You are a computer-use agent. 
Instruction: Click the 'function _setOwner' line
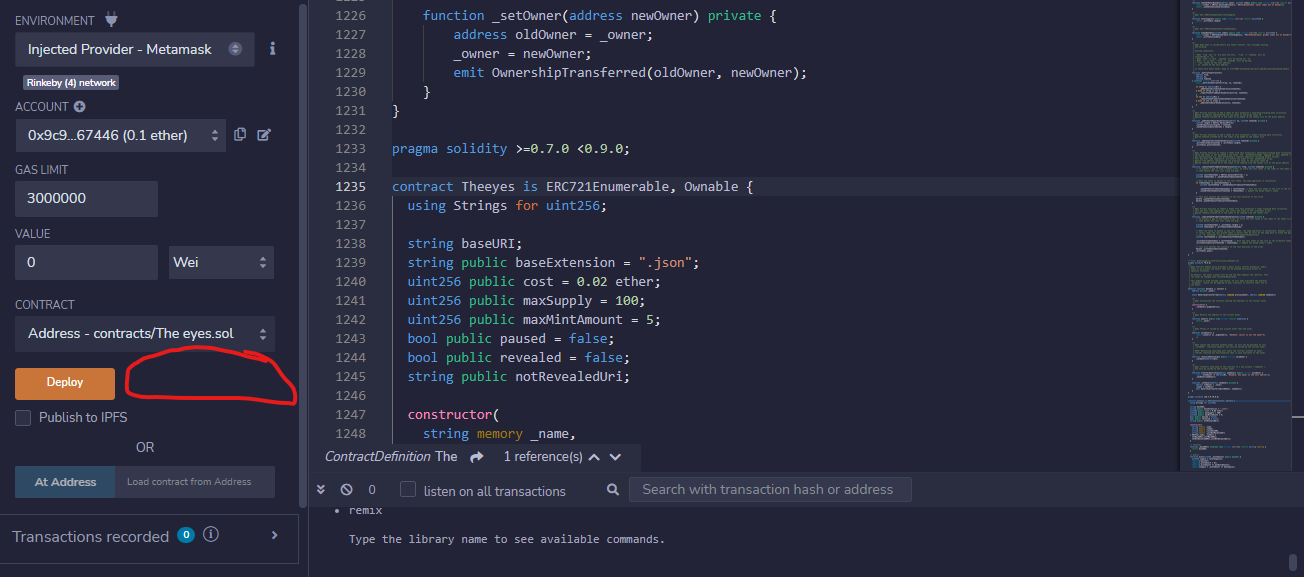[x=599, y=16]
